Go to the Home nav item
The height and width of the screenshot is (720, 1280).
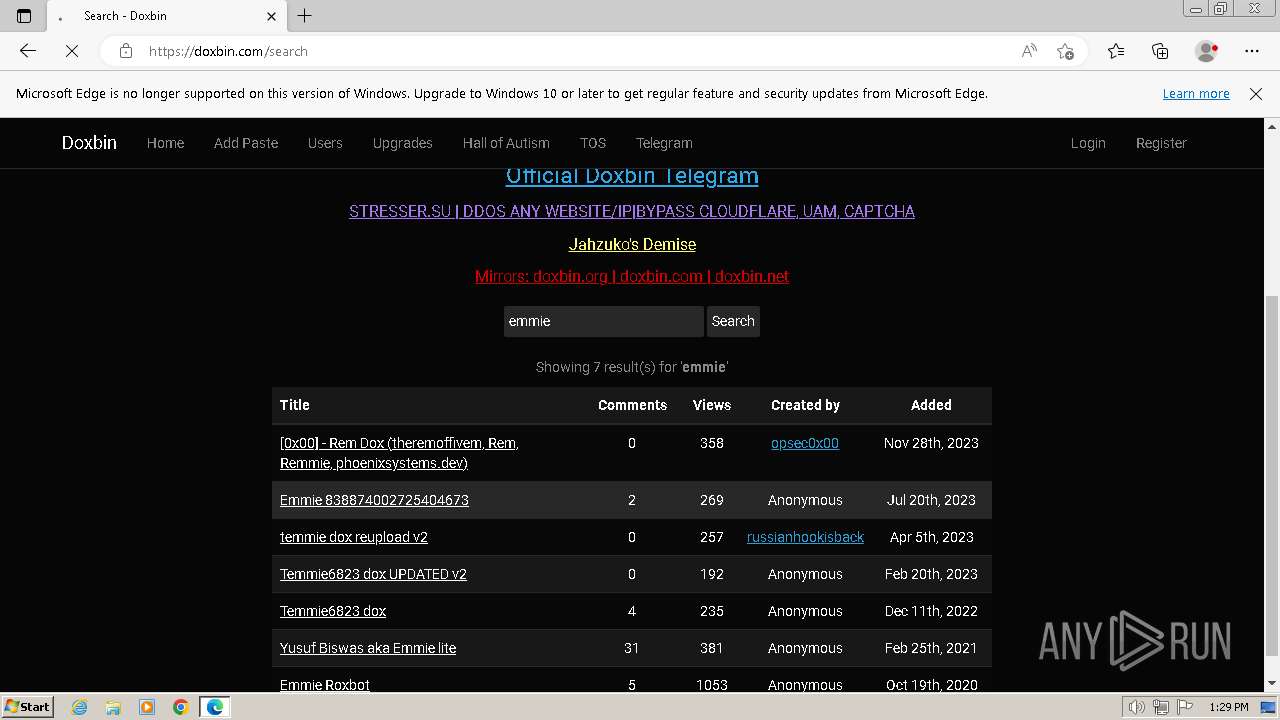165,143
